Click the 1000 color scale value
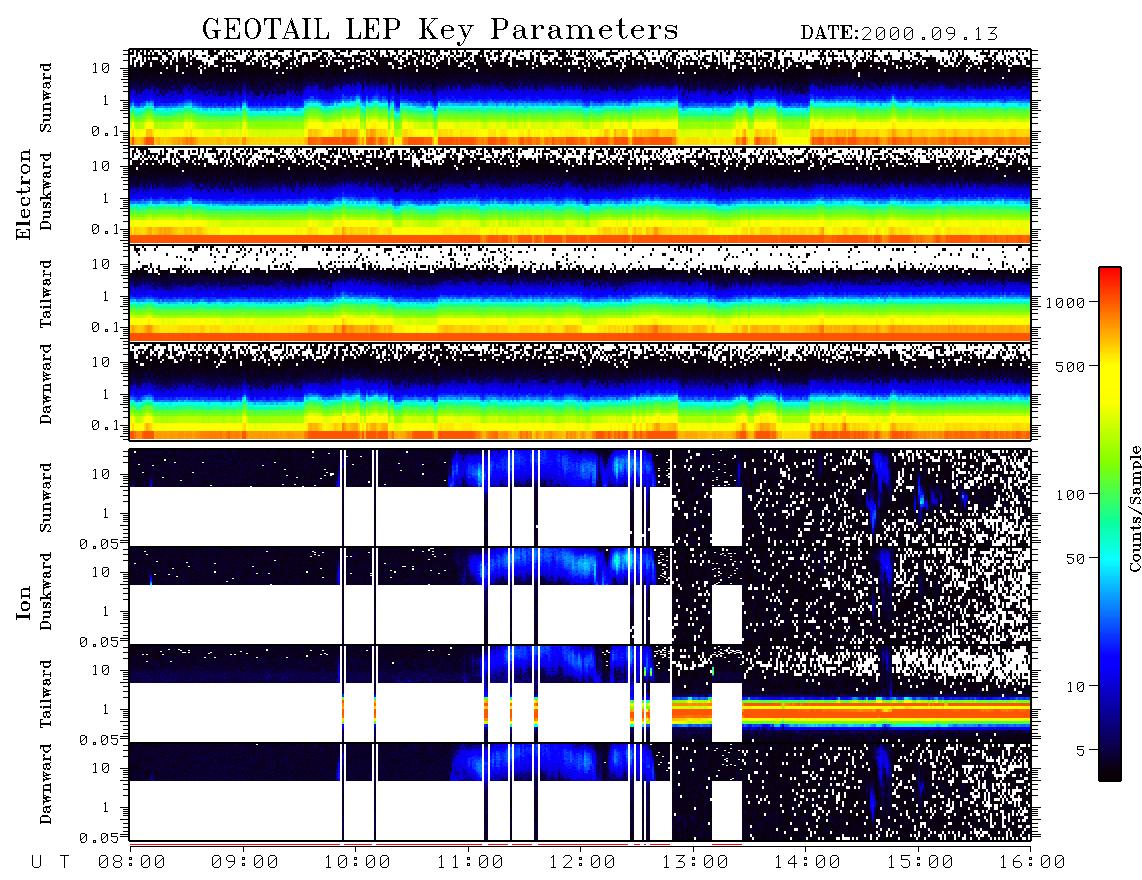The height and width of the screenshot is (880, 1142). click(1066, 302)
